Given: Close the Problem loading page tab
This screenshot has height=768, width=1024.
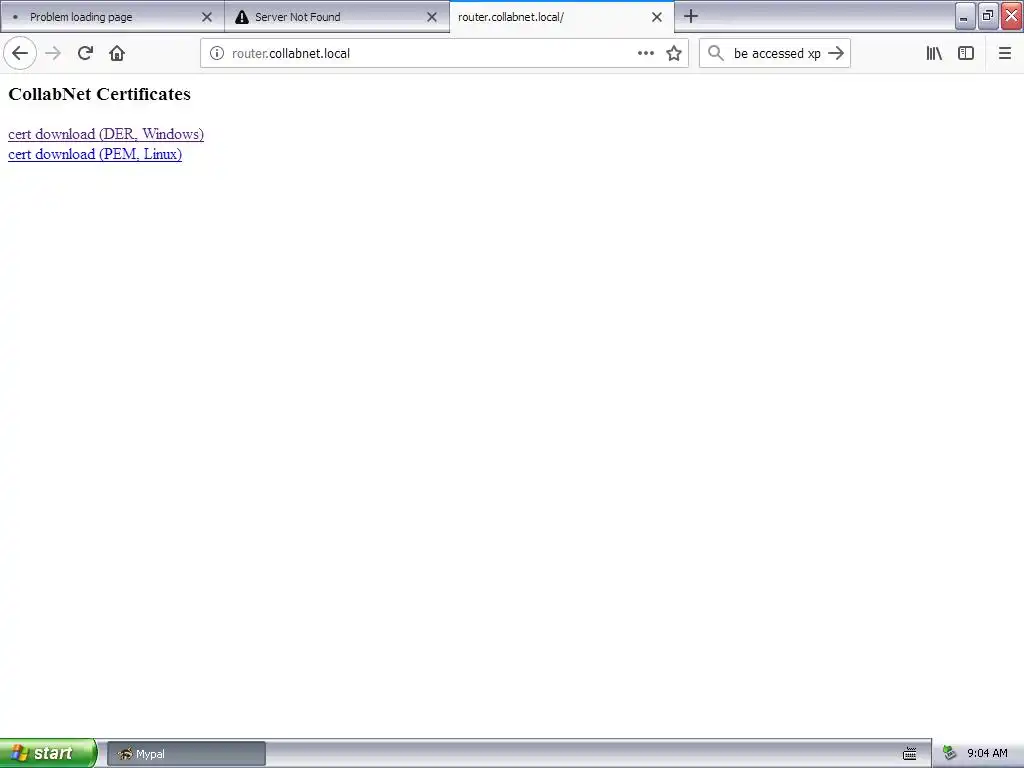Looking at the screenshot, I should (207, 17).
